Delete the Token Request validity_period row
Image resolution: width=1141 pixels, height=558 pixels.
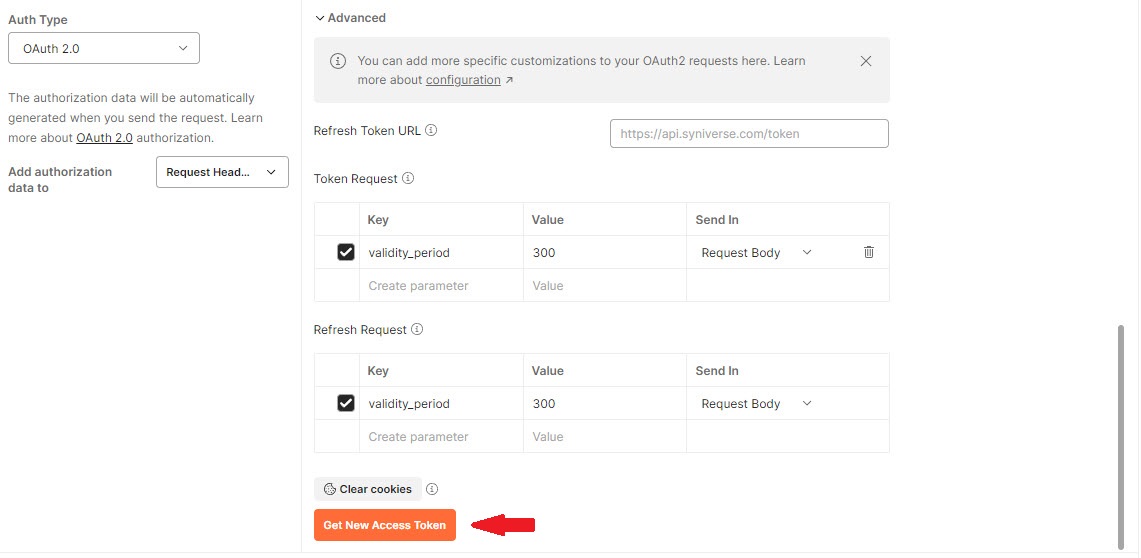(868, 253)
